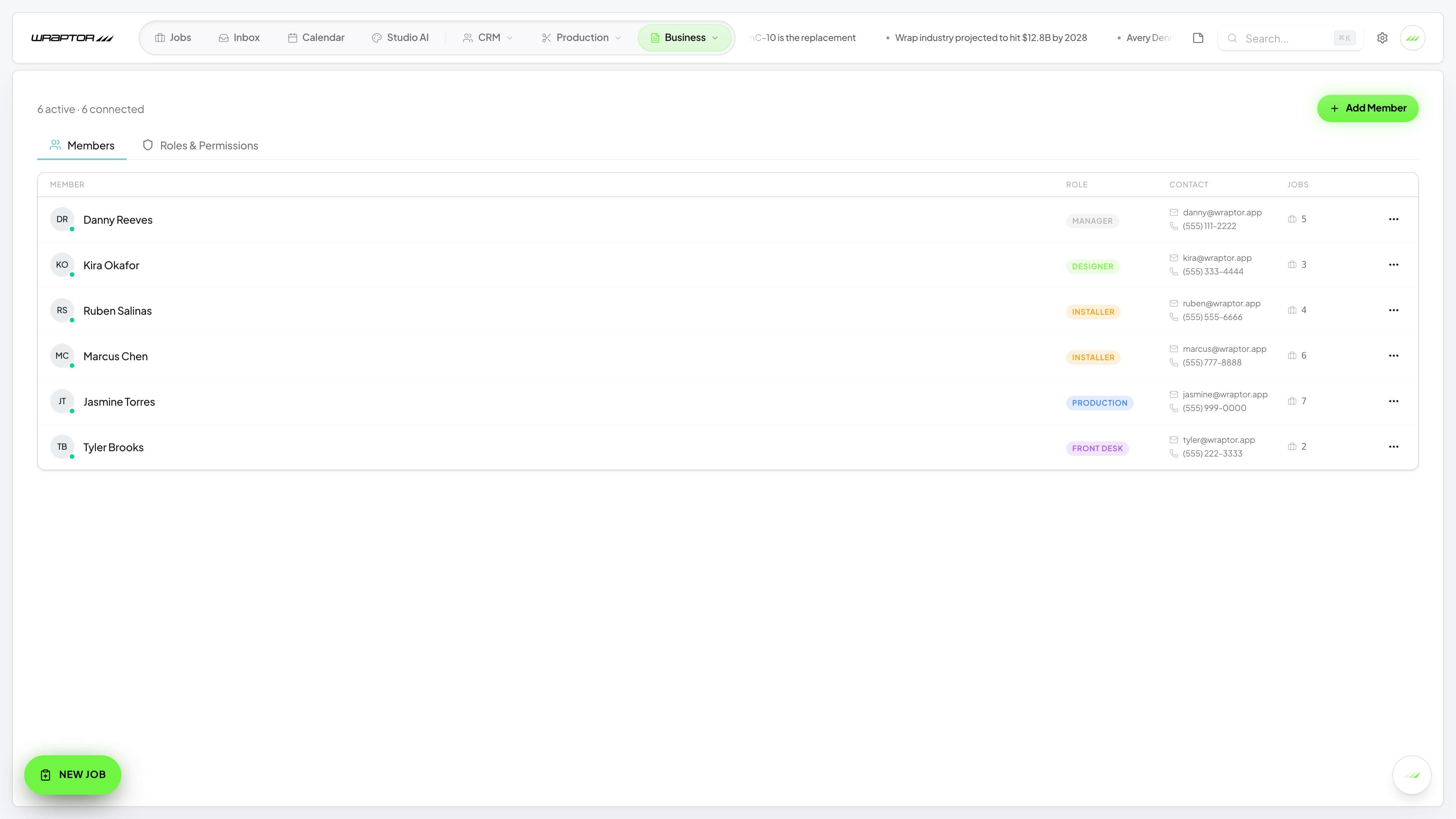Click the notes document icon in header
This screenshot has height=819, width=1456.
1198,38
